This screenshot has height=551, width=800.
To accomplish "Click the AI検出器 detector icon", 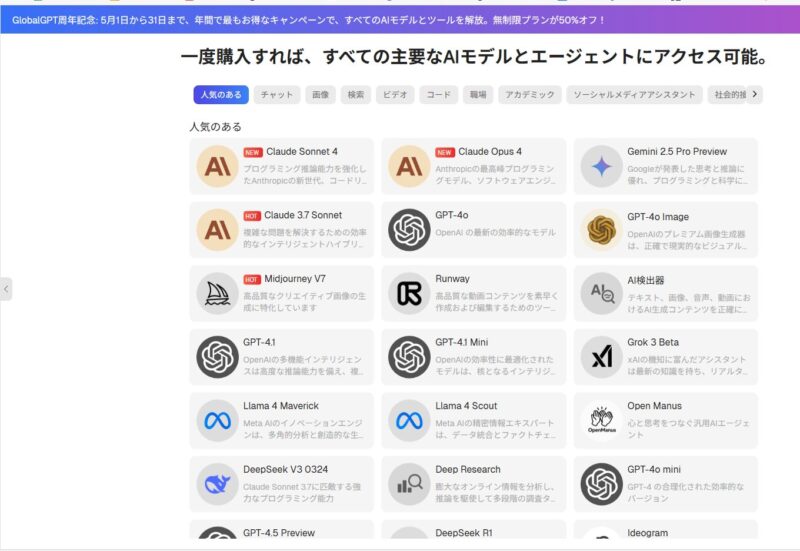I will tap(602, 293).
